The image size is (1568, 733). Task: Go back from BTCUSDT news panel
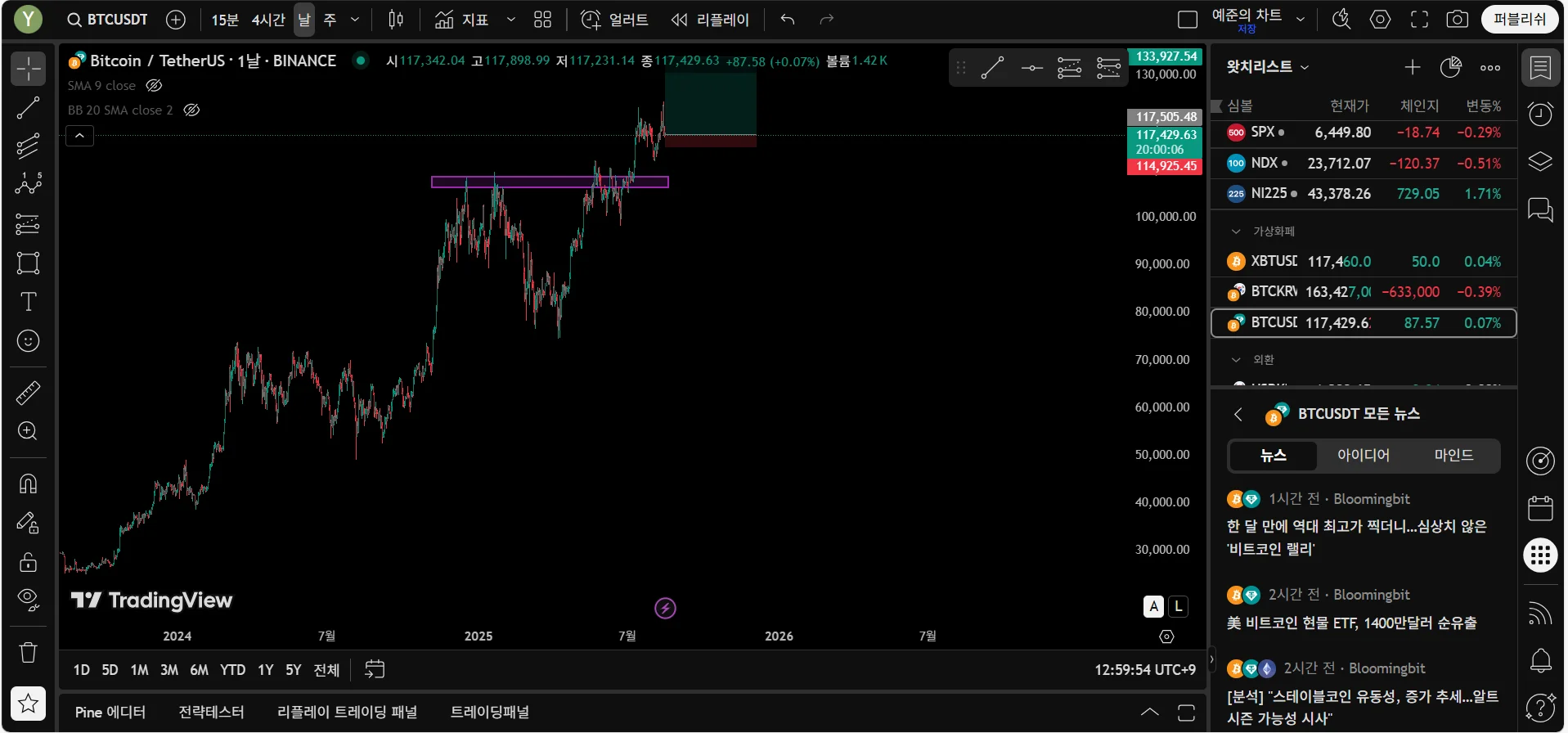pos(1238,415)
